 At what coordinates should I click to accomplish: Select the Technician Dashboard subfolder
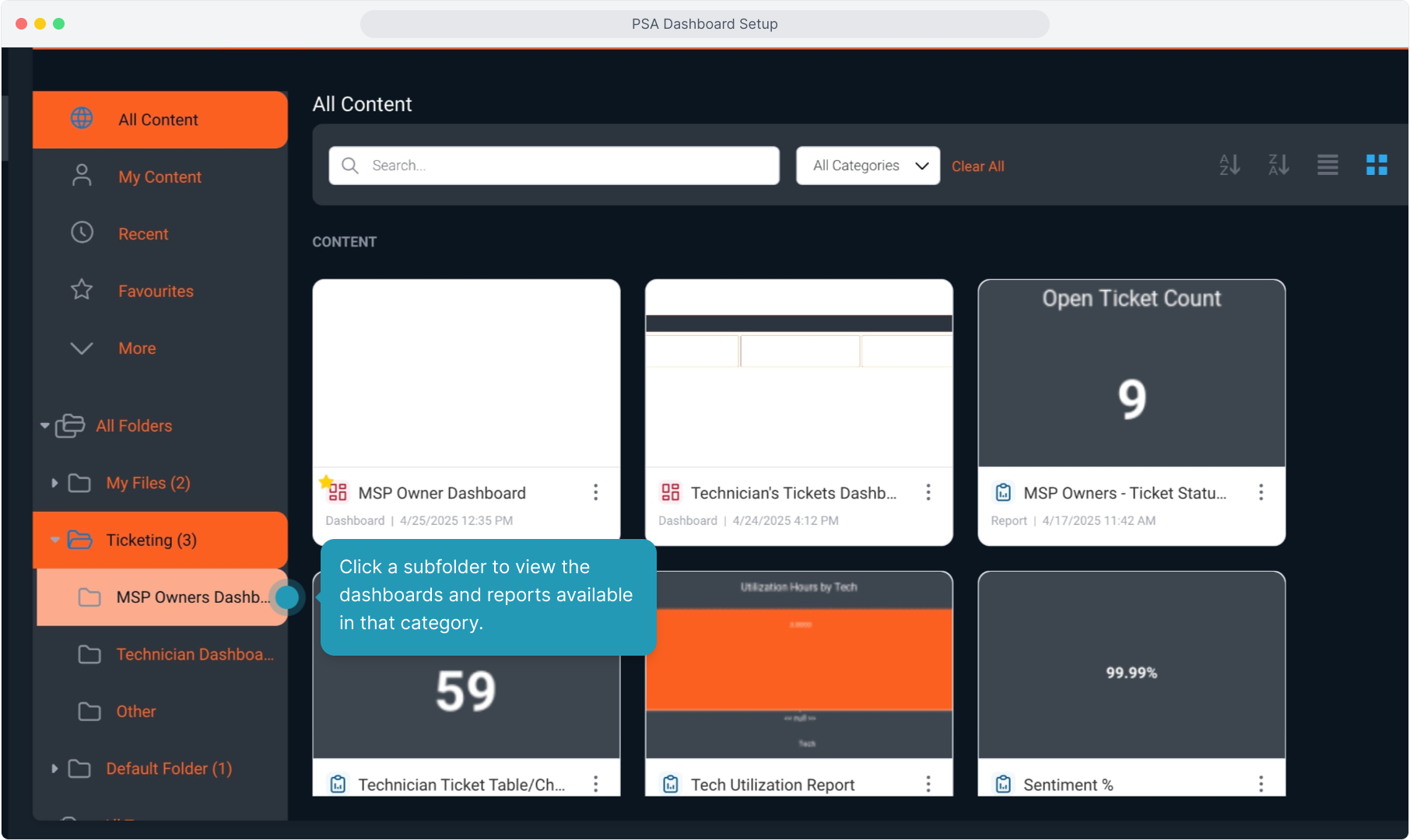[195, 655]
